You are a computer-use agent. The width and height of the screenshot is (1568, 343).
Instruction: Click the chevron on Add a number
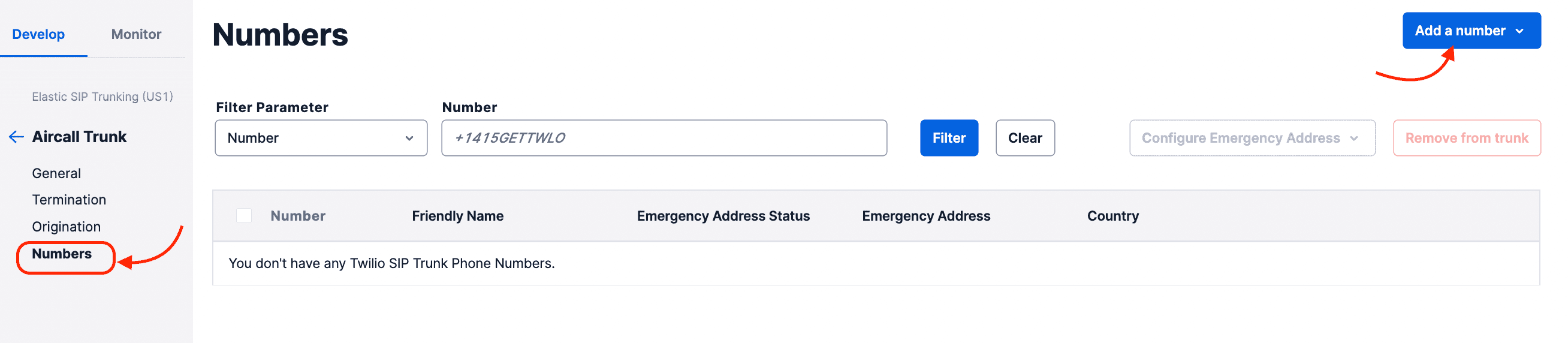pyautogui.click(x=1519, y=31)
